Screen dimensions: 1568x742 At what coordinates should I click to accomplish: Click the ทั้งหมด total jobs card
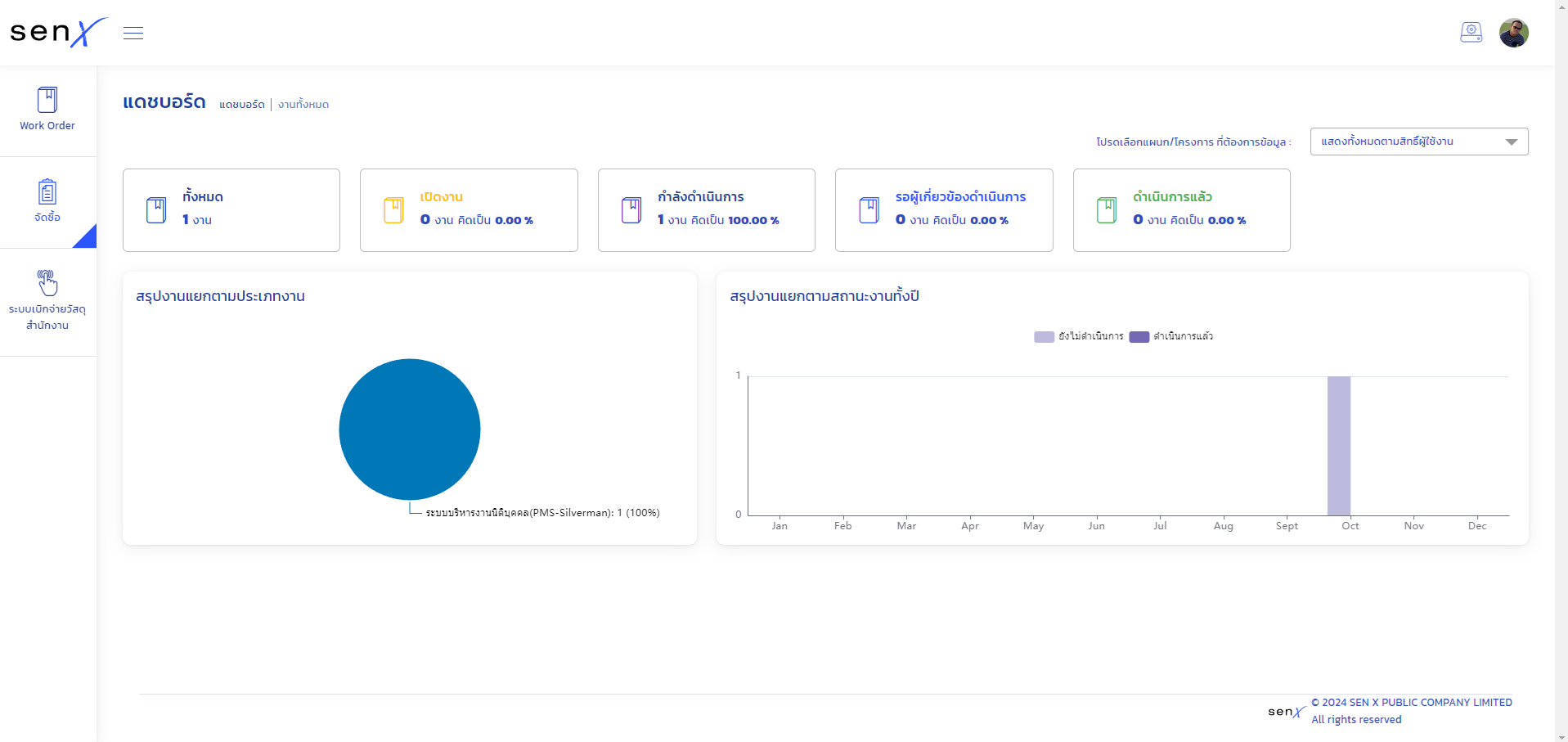pyautogui.click(x=231, y=210)
